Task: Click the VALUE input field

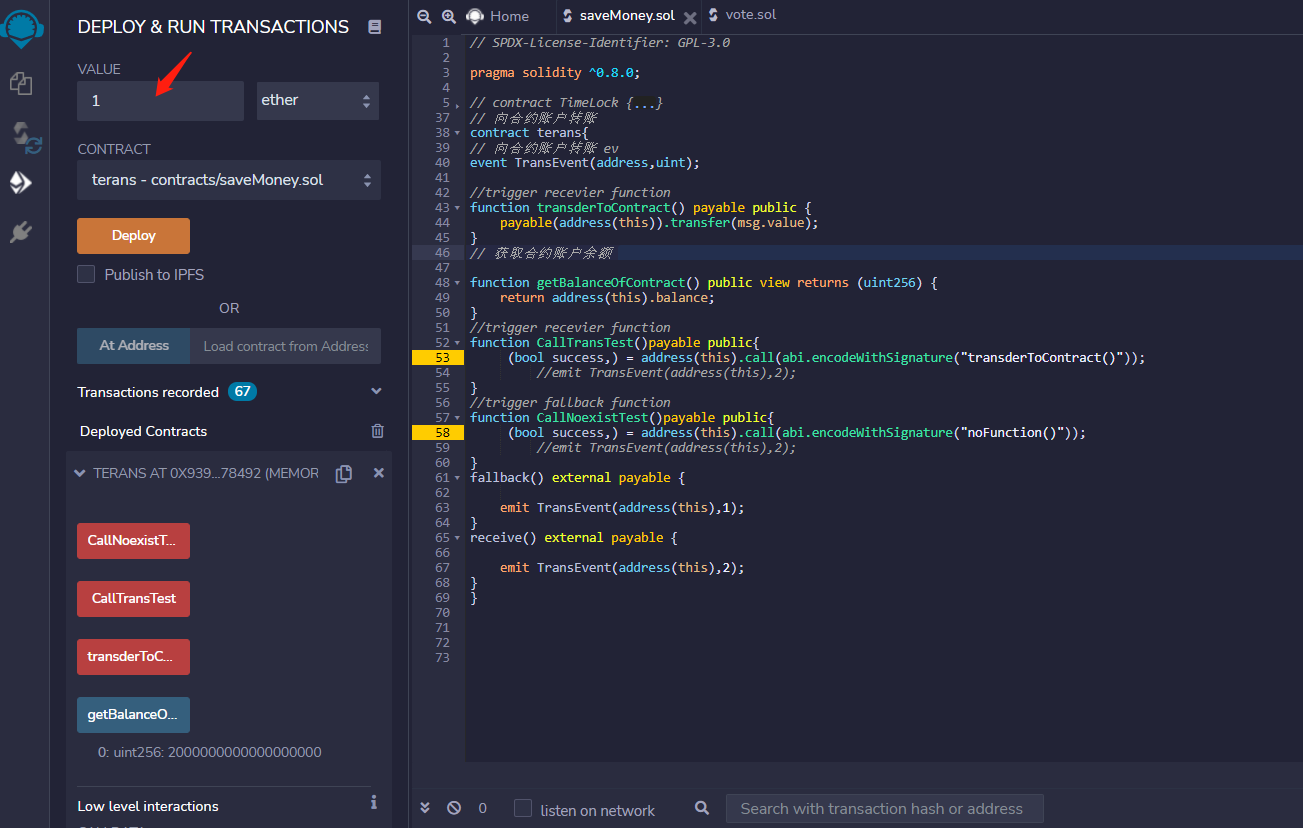Action: 160,100
